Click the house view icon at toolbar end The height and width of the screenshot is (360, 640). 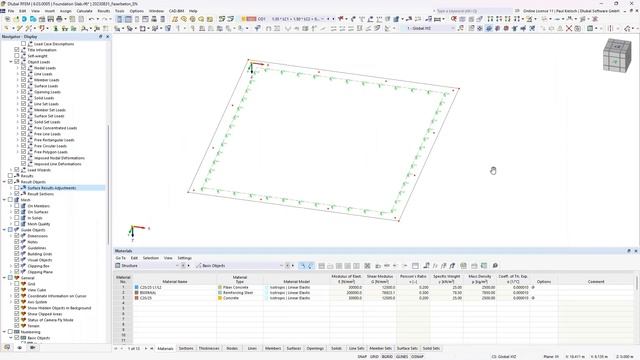628,28
